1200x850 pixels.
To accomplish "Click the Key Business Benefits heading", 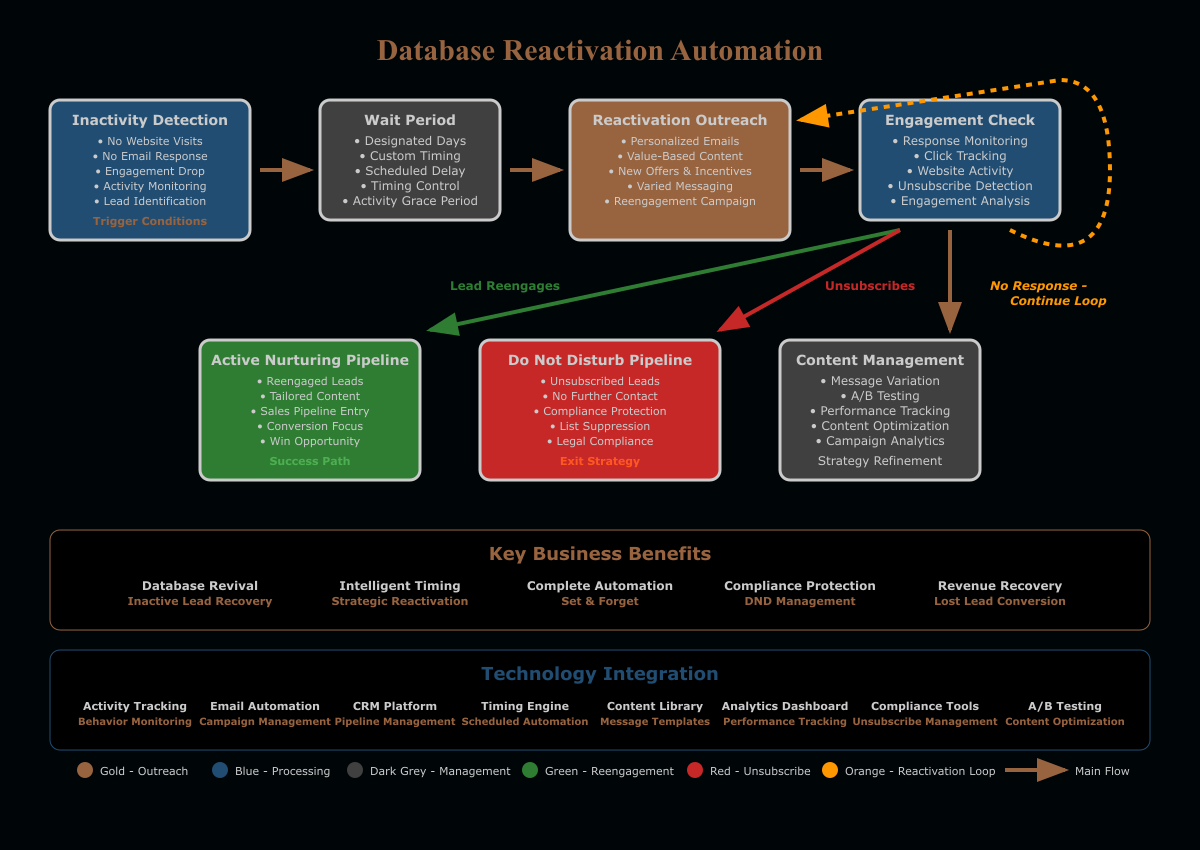I will 600,554.
